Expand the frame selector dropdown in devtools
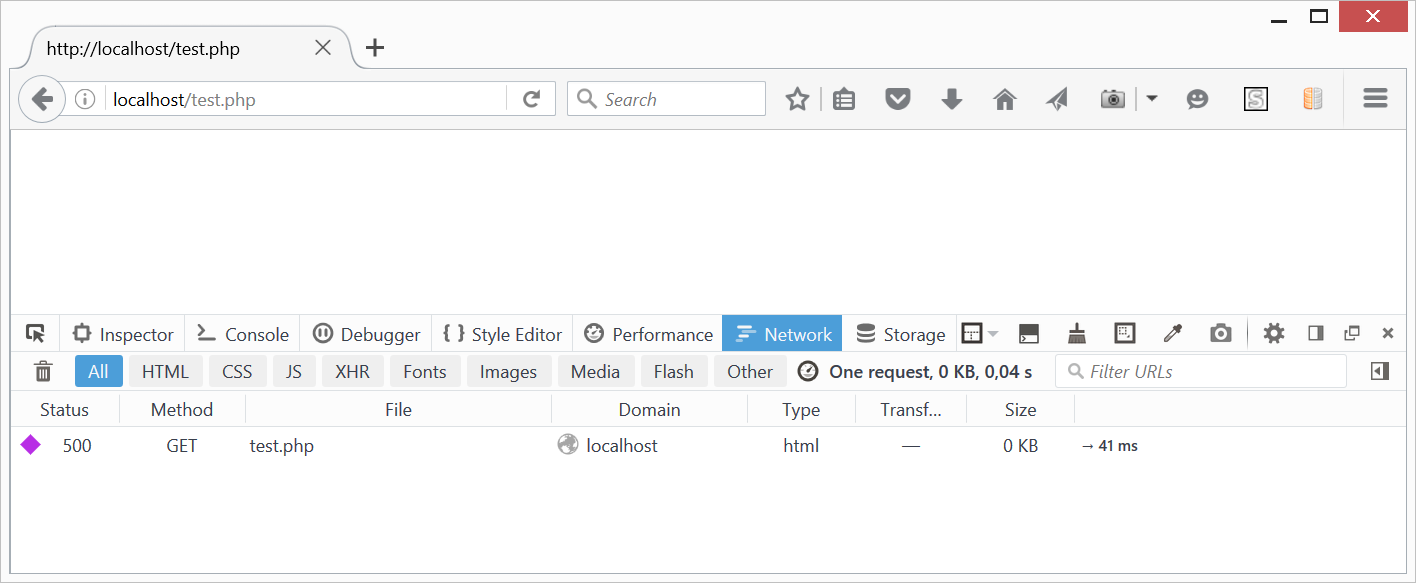1416x583 pixels. point(979,334)
